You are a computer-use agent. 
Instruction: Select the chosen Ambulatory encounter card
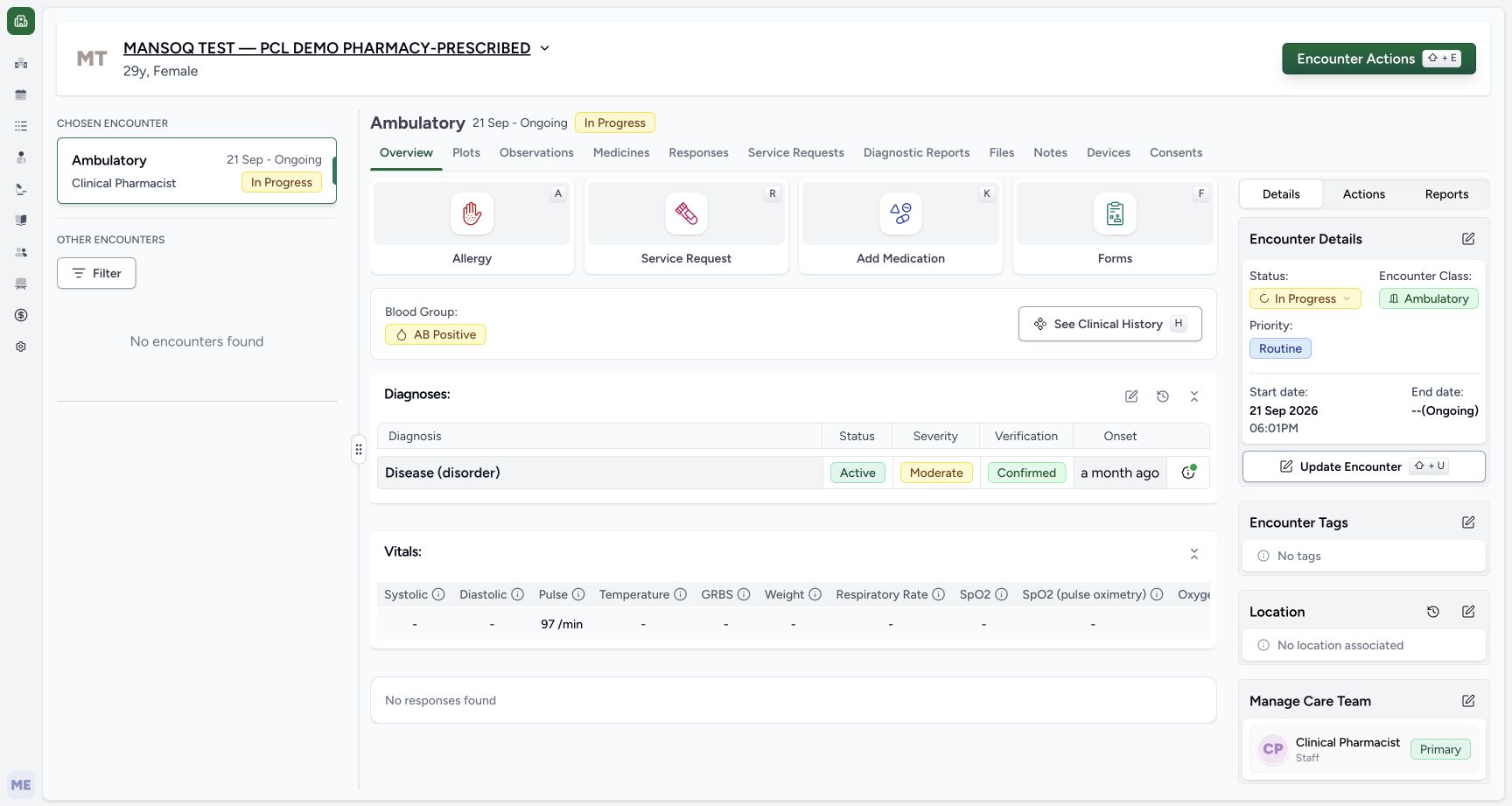[x=197, y=171]
